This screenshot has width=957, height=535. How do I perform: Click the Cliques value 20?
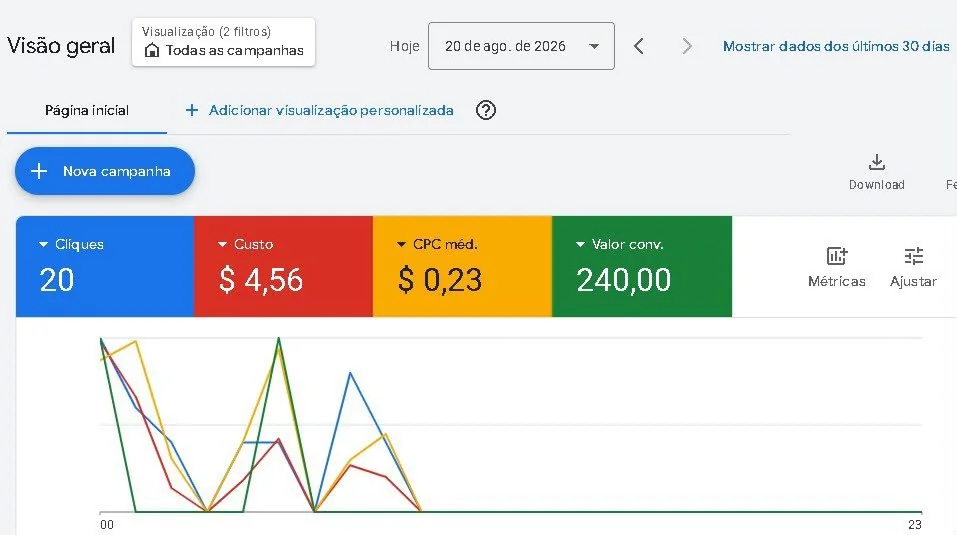coord(57,280)
